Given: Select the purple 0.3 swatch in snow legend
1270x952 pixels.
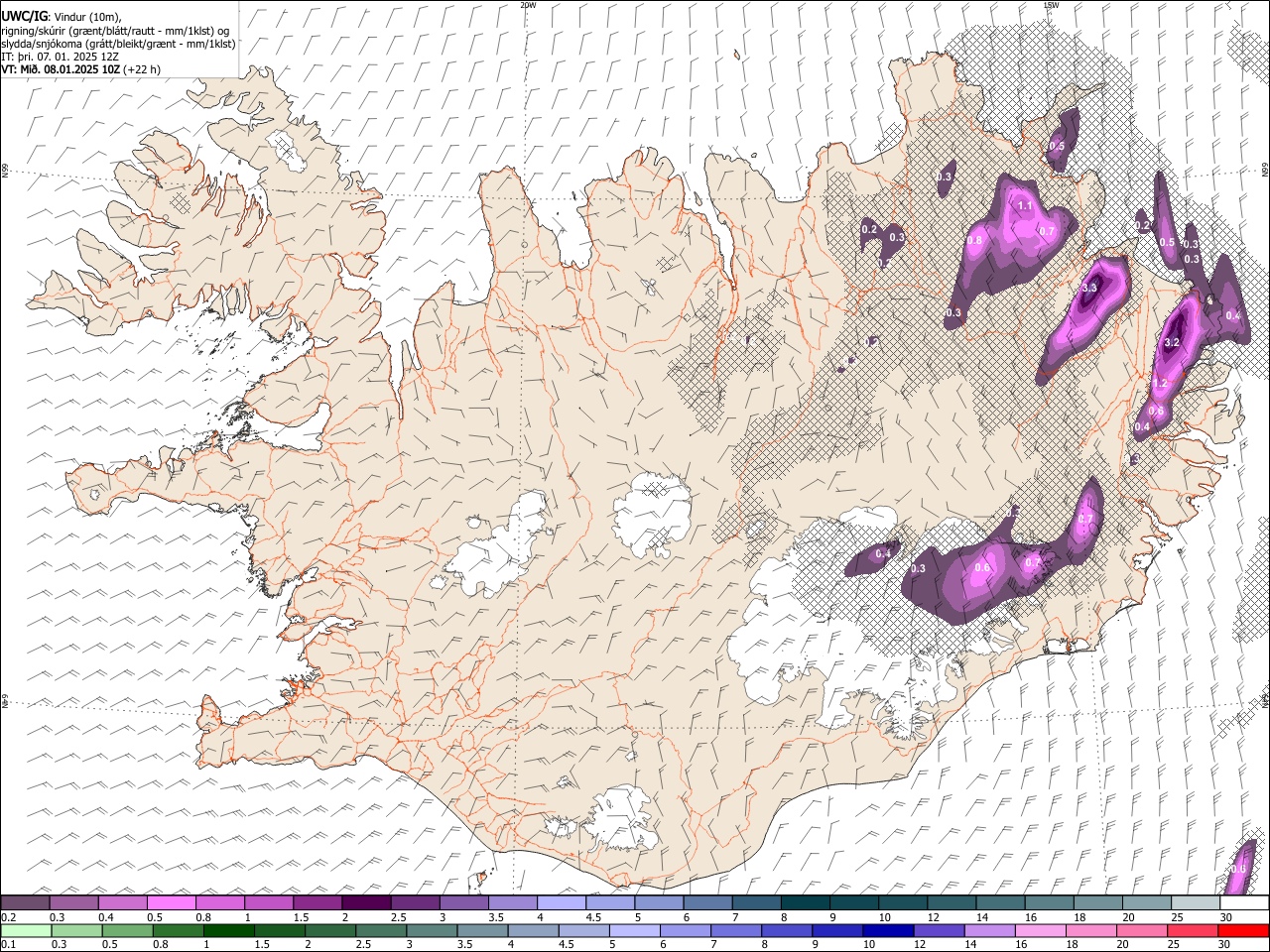Looking at the screenshot, I should [74, 902].
